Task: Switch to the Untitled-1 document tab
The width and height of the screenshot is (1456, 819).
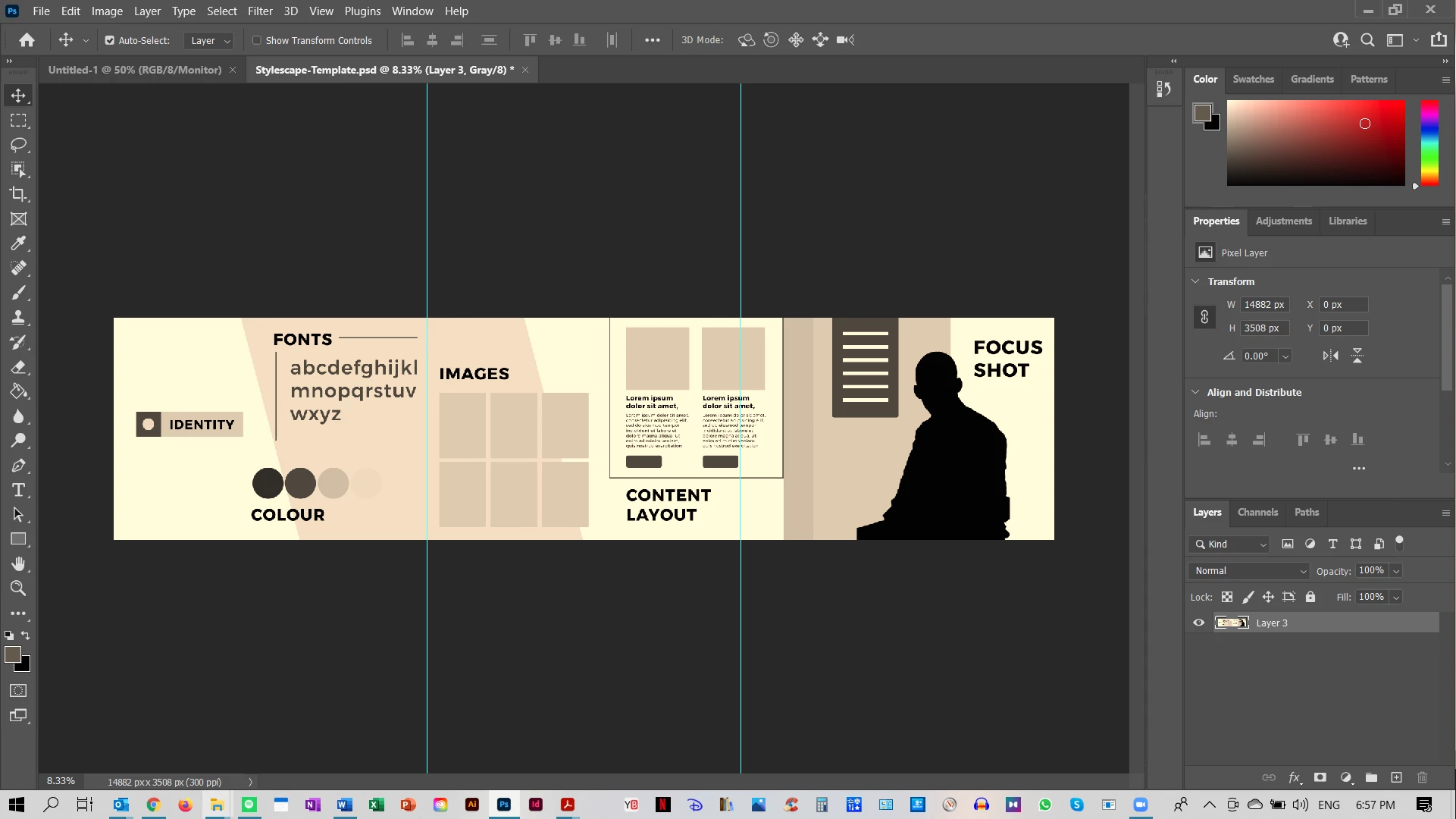Action: (x=135, y=70)
